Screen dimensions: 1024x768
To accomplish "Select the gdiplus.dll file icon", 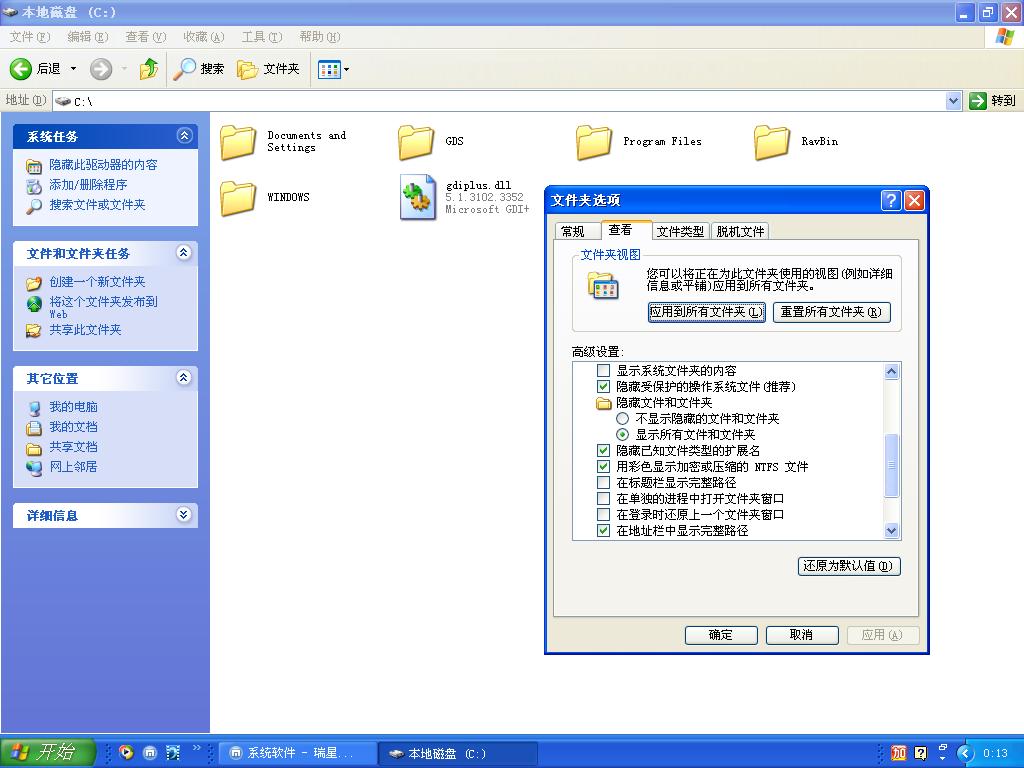I will [417, 197].
